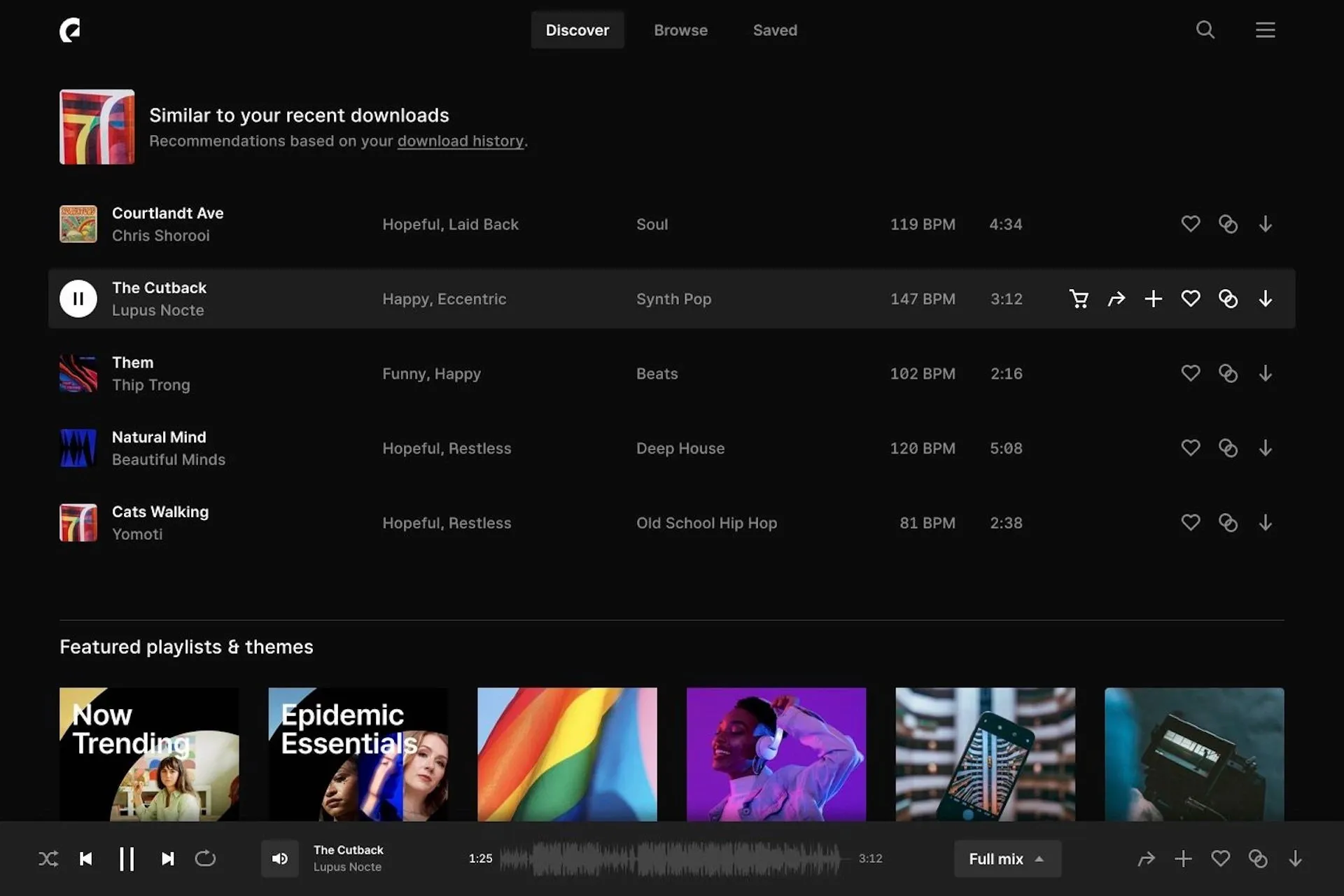1344x896 pixels.
Task: Open search
Action: [1205, 29]
